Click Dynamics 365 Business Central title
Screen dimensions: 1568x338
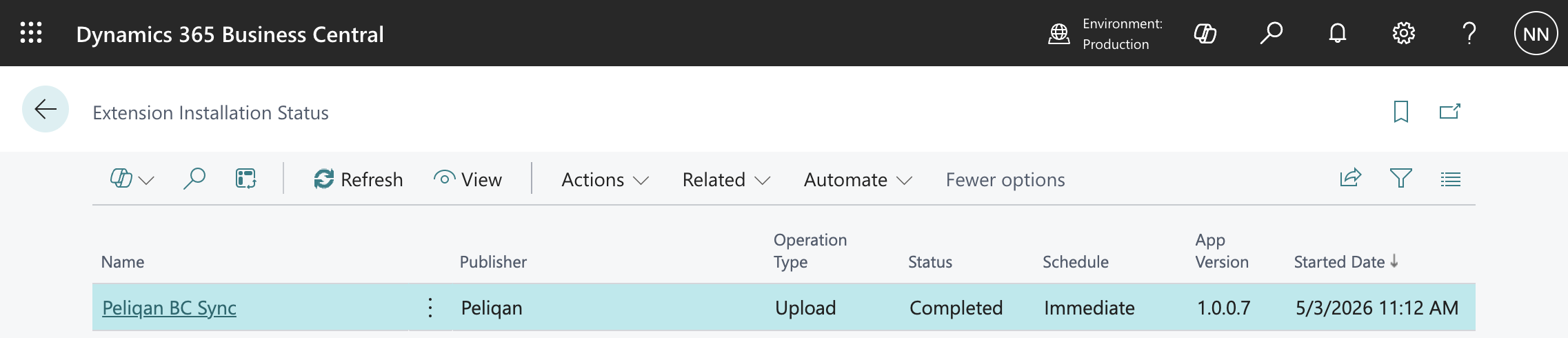coord(230,34)
